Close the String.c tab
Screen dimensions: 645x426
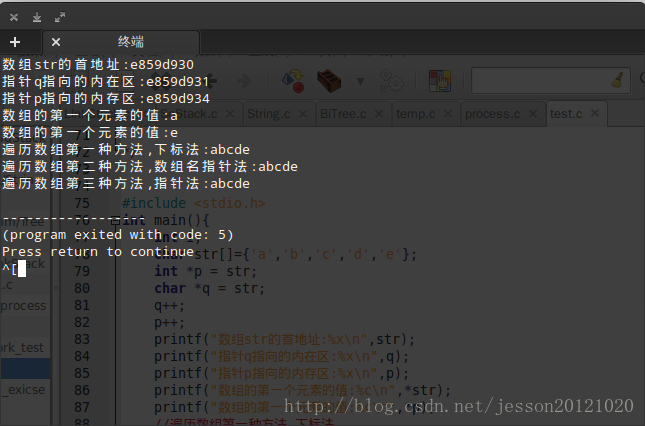click(303, 113)
